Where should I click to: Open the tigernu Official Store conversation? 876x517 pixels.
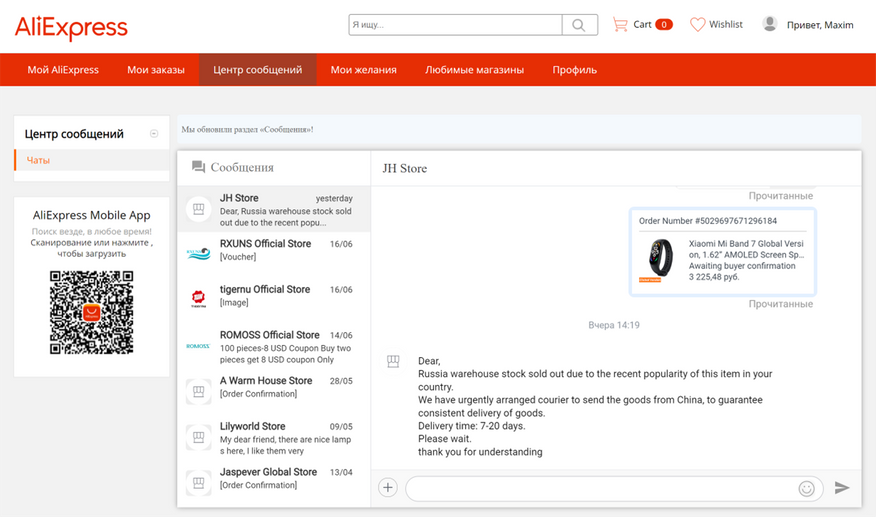274,300
